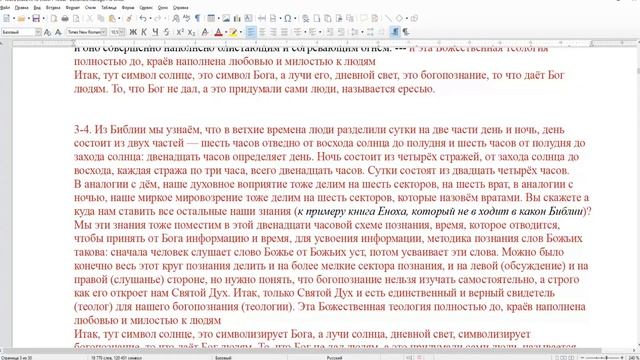Toggle Superscript x² formatting
The image size is (640, 360).
tap(180, 32)
